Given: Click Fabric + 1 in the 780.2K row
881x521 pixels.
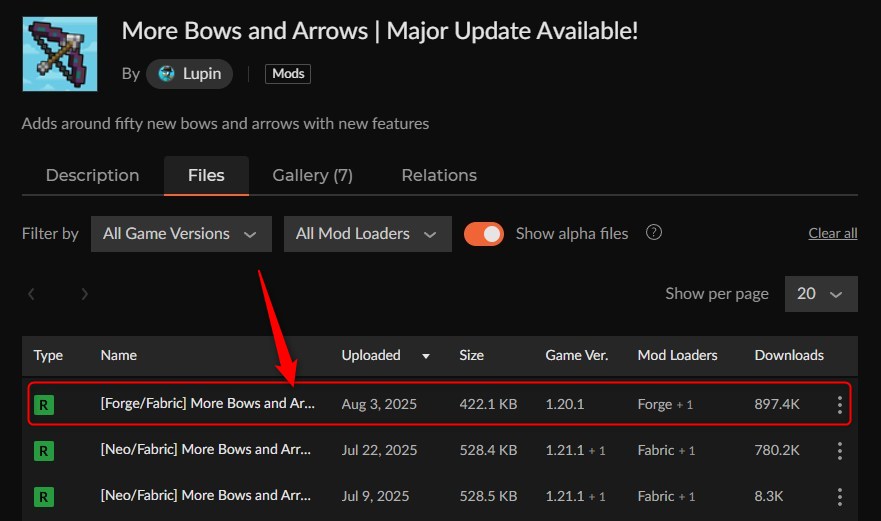Looking at the screenshot, I should [666, 450].
